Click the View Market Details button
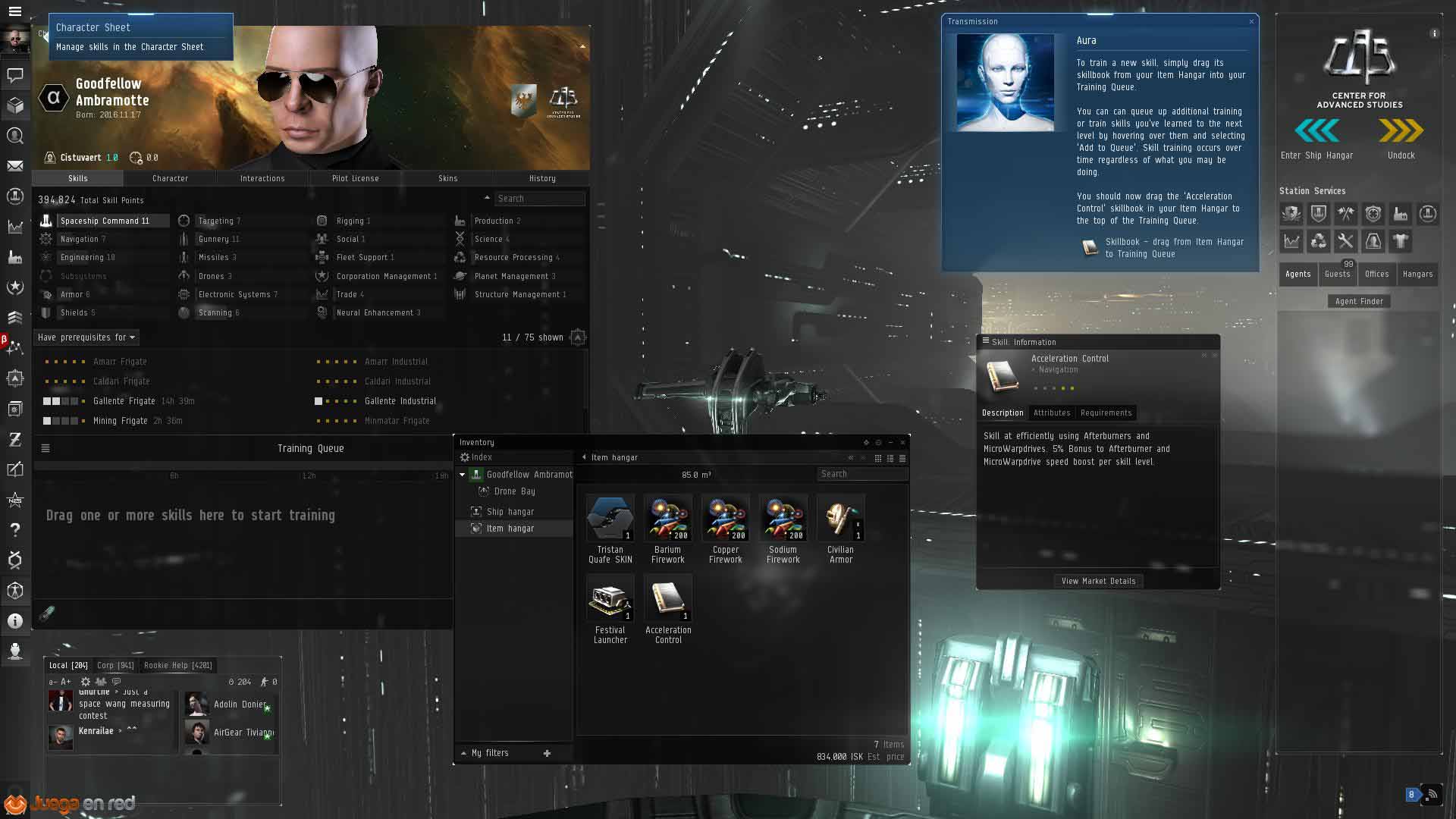This screenshot has width=1456, height=819. 1098,582
